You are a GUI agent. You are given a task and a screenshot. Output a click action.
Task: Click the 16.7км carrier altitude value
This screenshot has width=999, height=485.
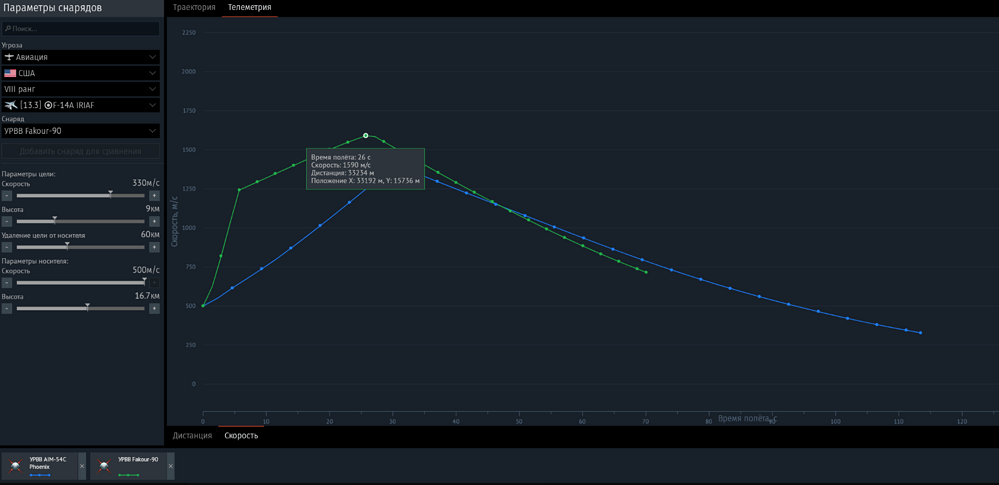146,296
